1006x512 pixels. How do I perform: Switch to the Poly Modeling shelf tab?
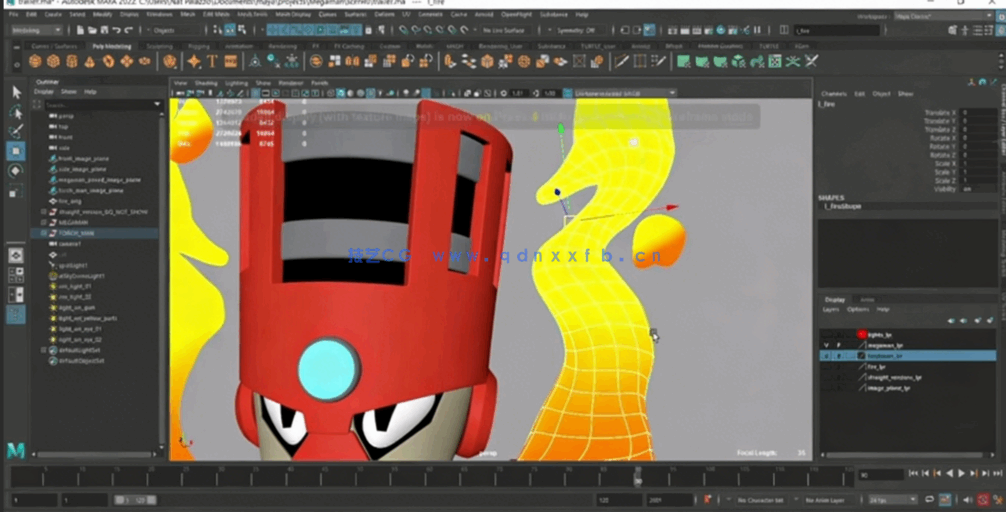[111, 46]
